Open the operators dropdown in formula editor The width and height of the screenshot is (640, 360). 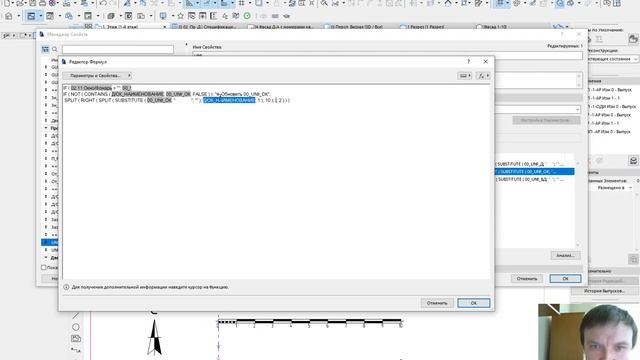(464, 76)
